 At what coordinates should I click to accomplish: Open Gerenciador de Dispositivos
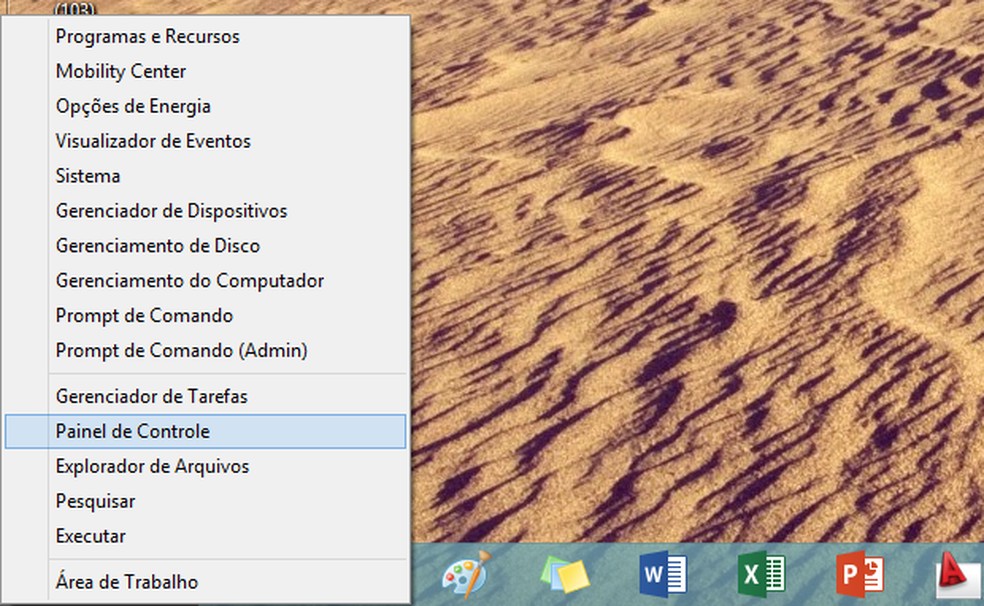coord(205,211)
